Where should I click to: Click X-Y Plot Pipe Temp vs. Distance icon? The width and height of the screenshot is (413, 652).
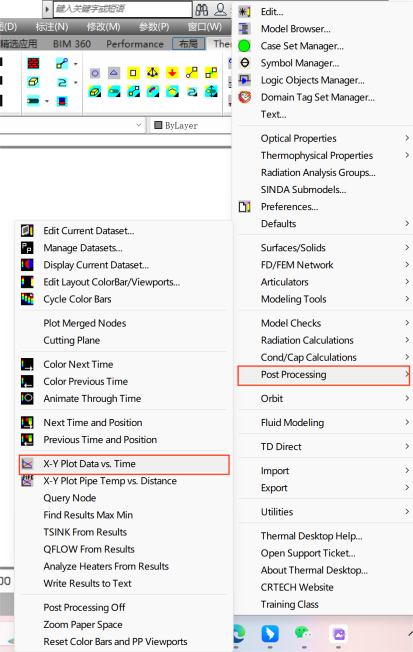pos(27,481)
